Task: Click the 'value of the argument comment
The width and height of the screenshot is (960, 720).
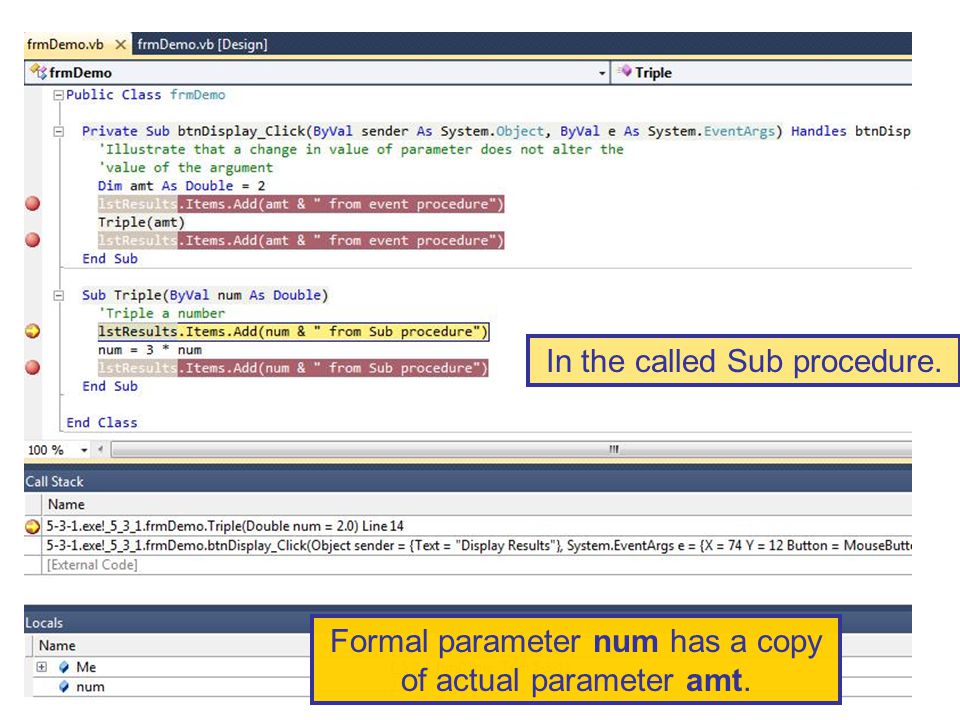Action: tap(186, 168)
